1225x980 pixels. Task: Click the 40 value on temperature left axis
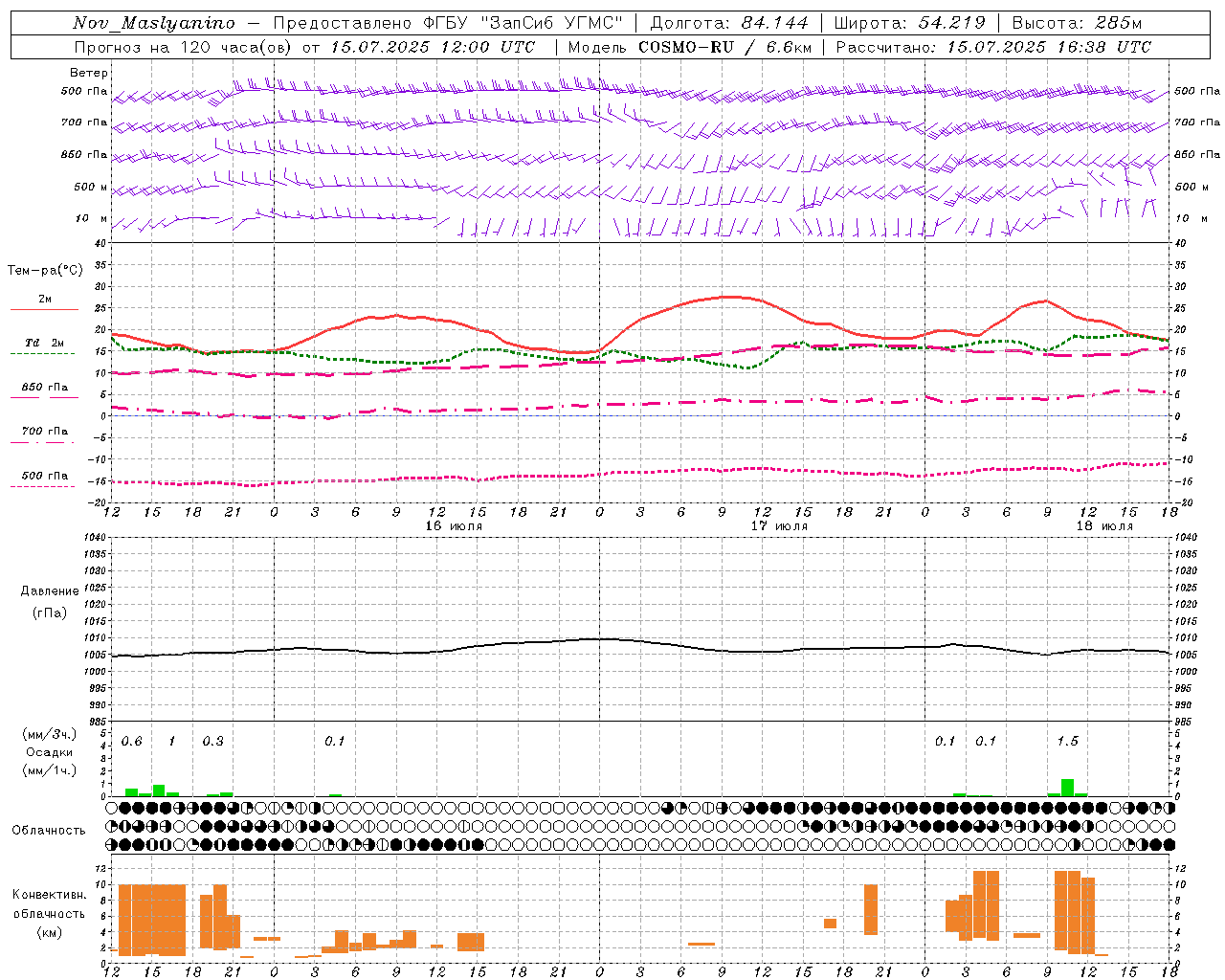pyautogui.click(x=101, y=244)
